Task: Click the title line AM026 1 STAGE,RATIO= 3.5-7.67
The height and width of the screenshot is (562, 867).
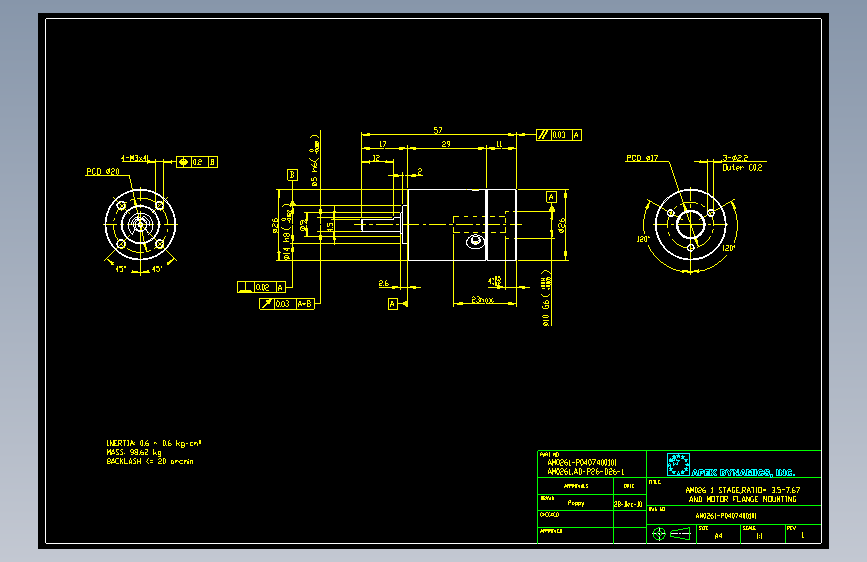Action: pyautogui.click(x=743, y=490)
